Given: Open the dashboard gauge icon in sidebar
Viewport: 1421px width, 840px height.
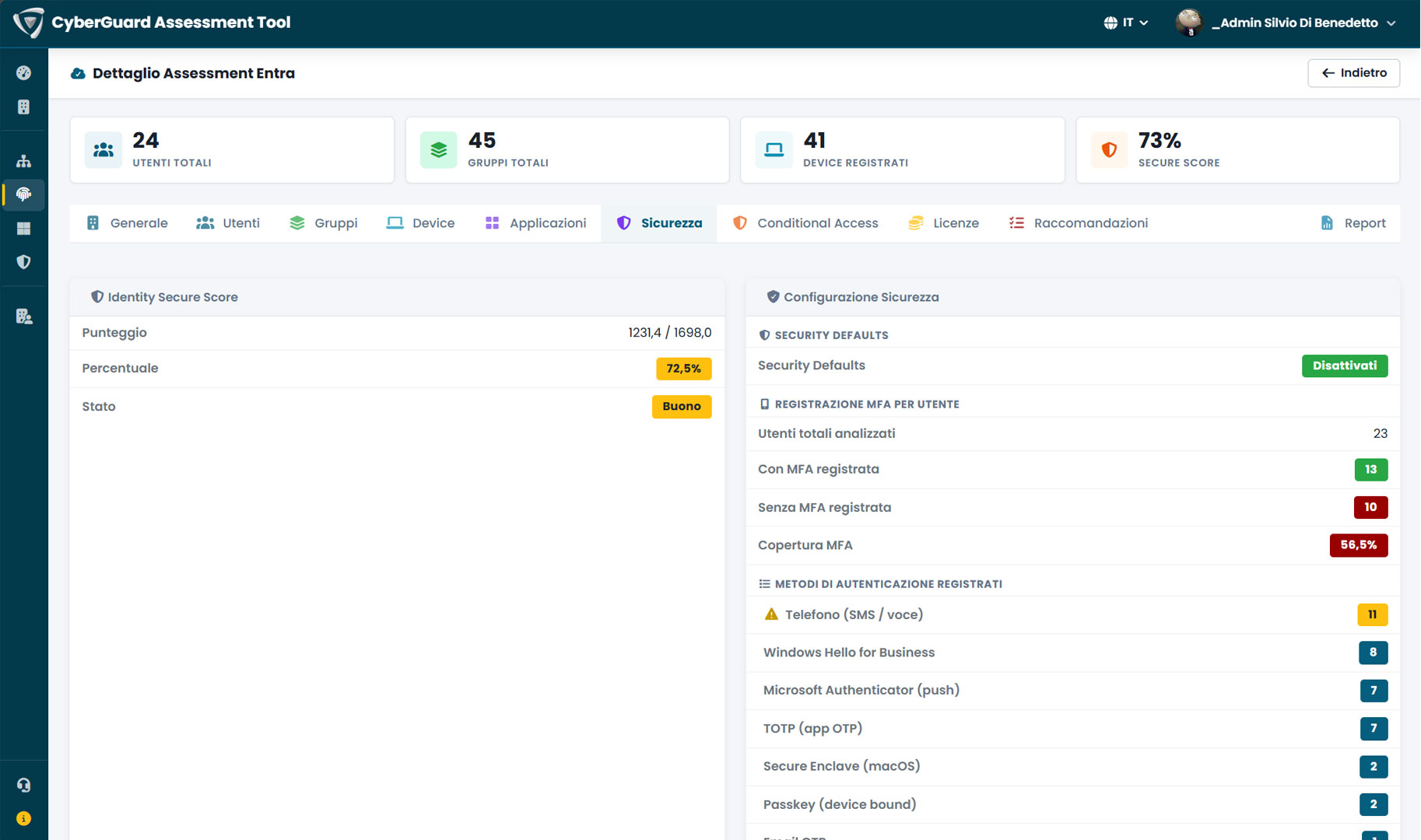Looking at the screenshot, I should pos(24,73).
